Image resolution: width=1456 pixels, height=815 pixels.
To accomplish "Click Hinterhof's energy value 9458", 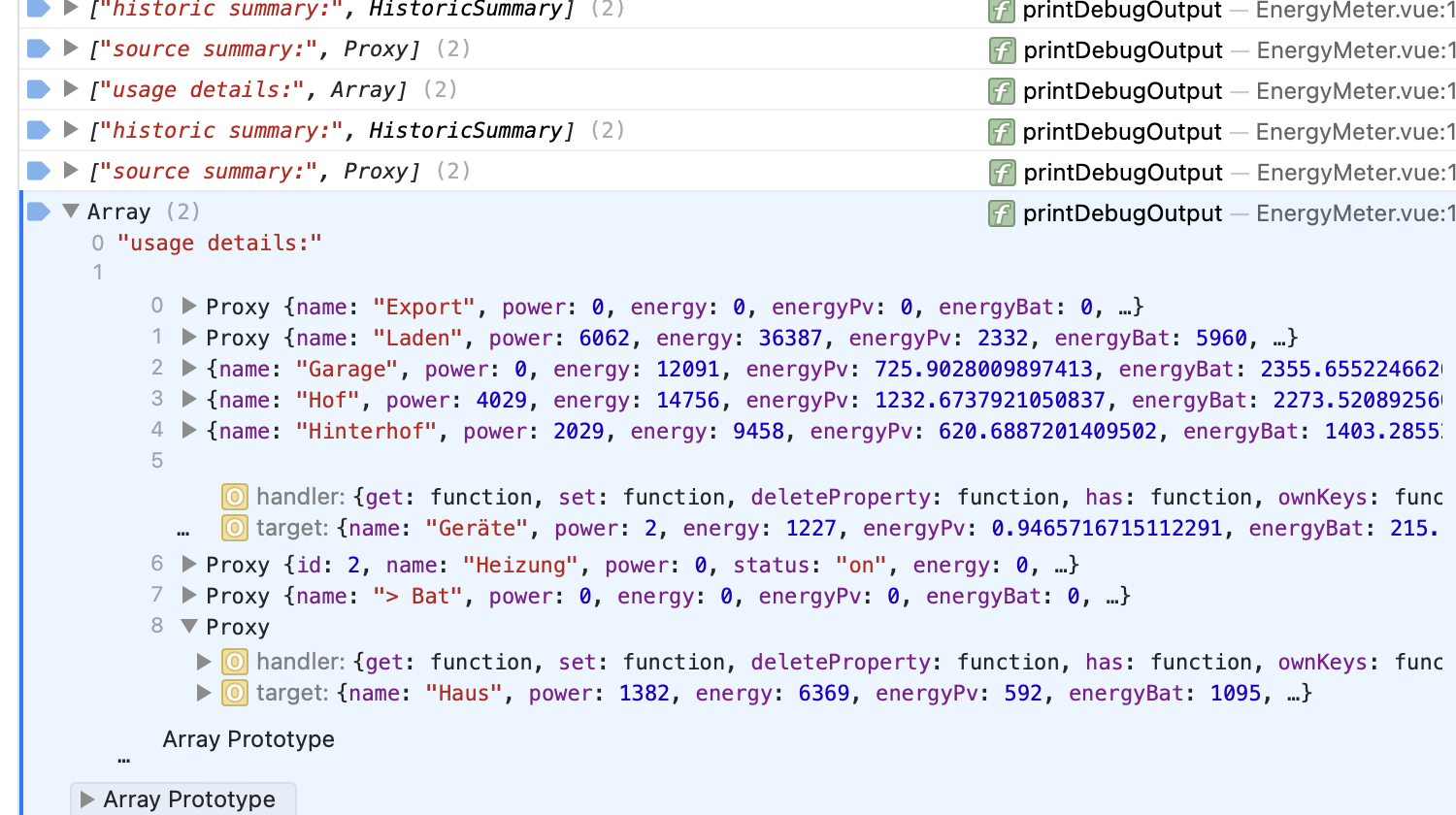I will 759,431.
